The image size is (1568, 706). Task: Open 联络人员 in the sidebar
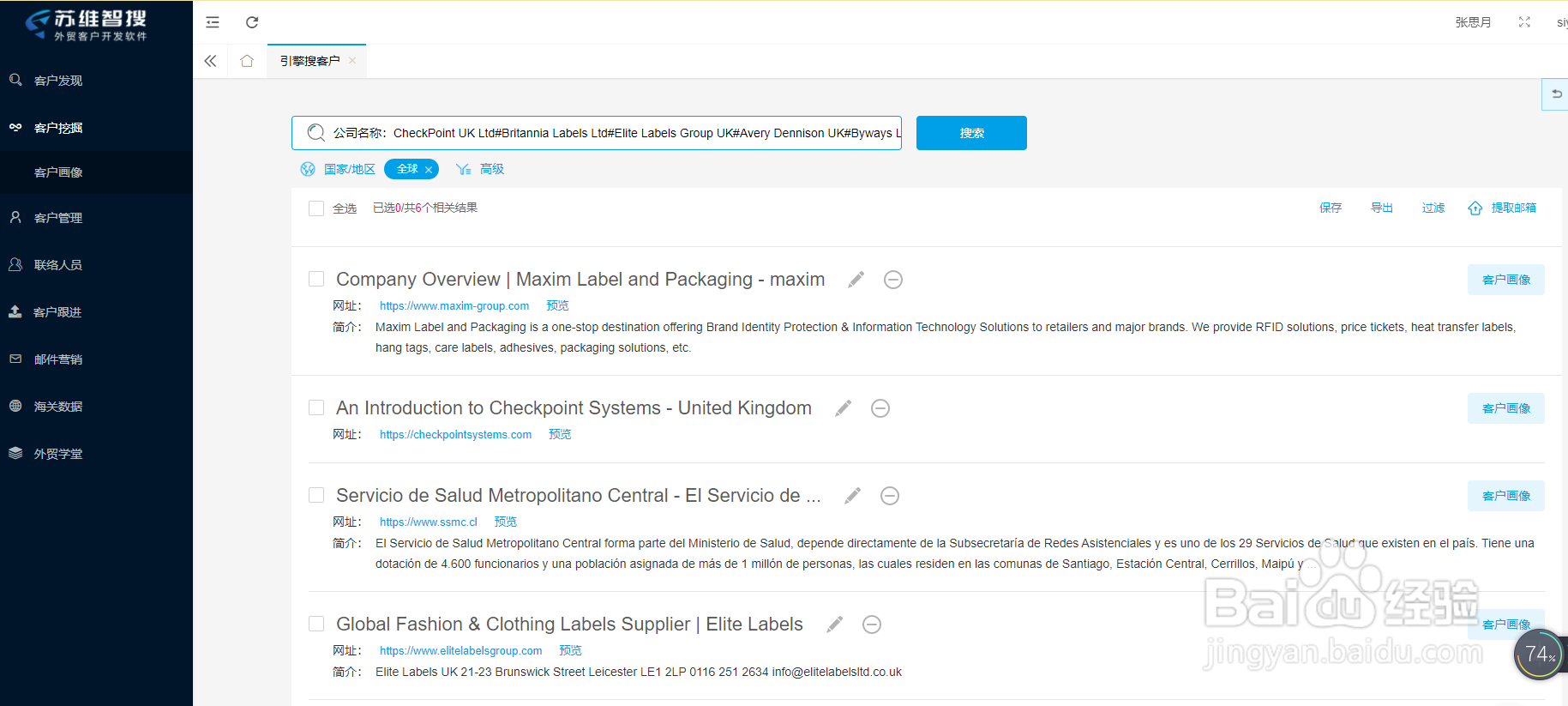96,265
